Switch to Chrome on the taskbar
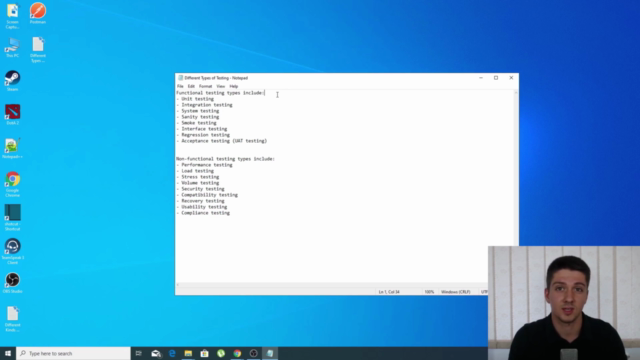Screen dimensions: 640x360 tap(237, 353)
